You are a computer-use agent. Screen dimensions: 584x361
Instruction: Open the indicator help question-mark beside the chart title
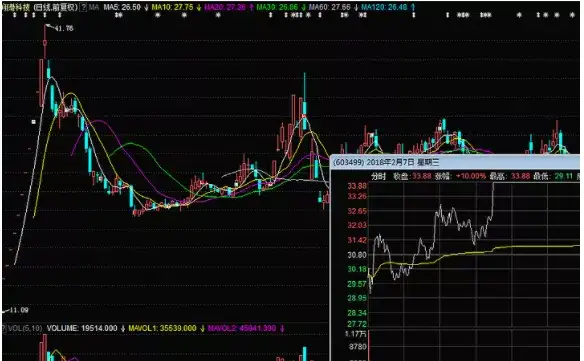pos(83,7)
